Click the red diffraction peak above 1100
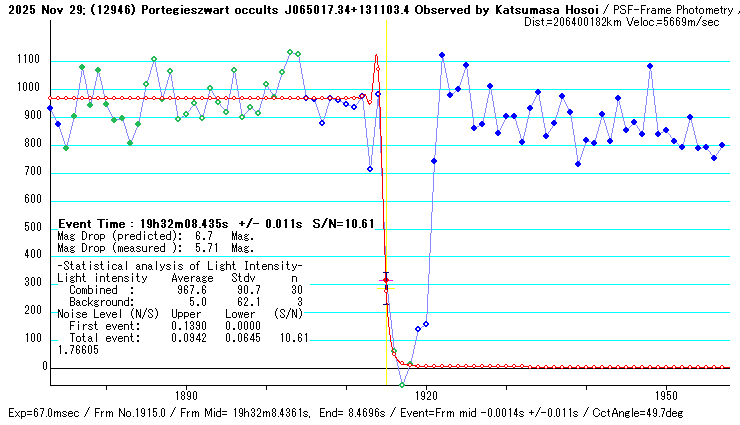Image resolution: width=740 pixels, height=425 pixels. coord(376,57)
